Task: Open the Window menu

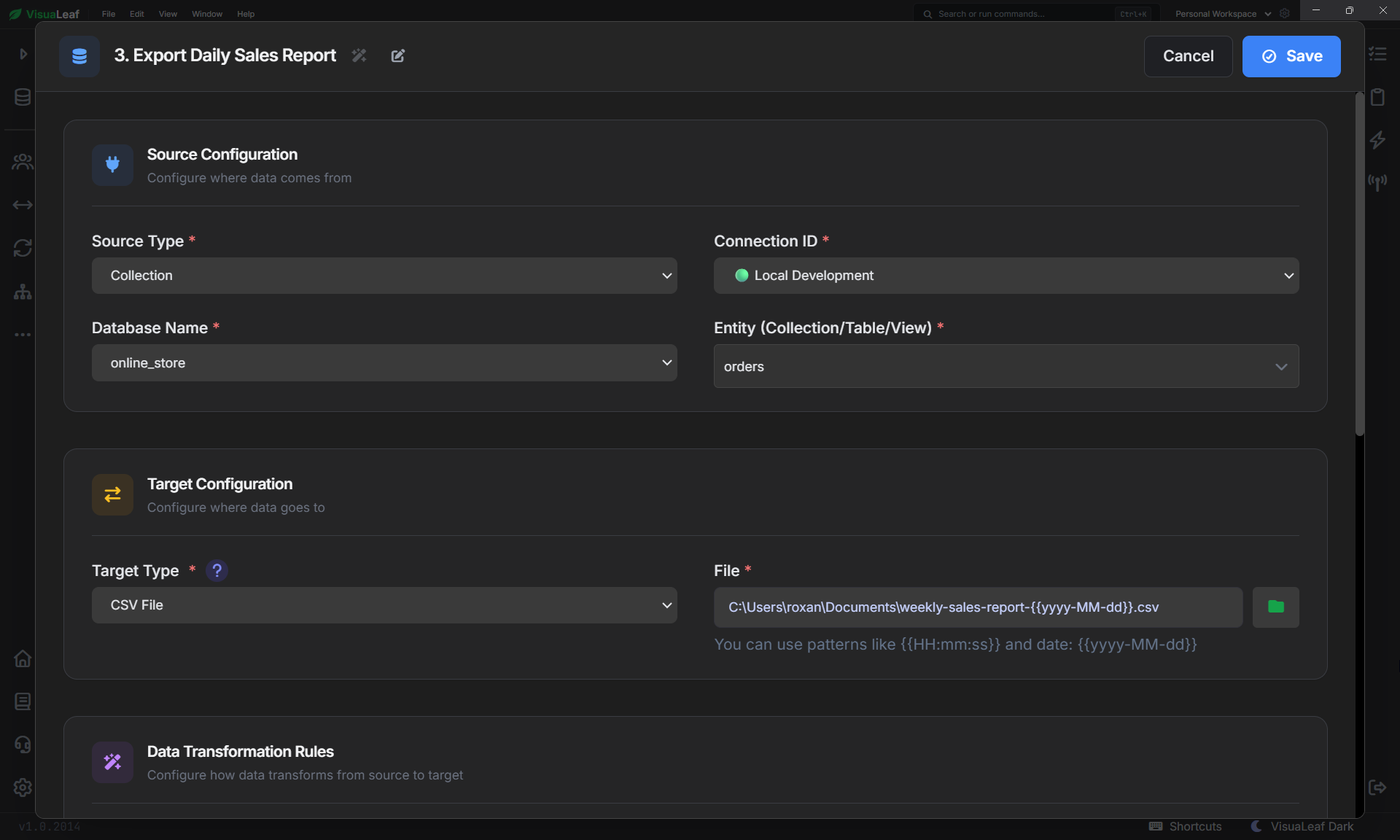Action: tap(207, 14)
